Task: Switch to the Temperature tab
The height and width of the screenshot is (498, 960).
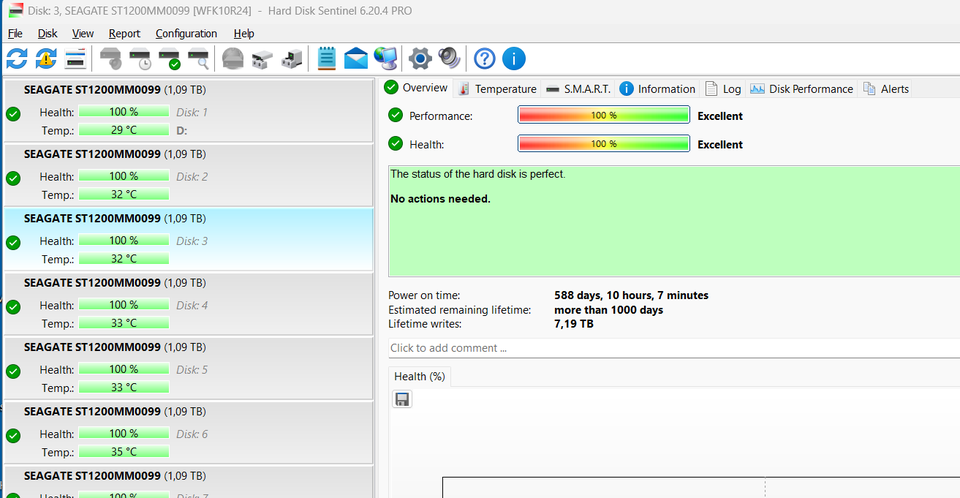Action: pyautogui.click(x=497, y=89)
